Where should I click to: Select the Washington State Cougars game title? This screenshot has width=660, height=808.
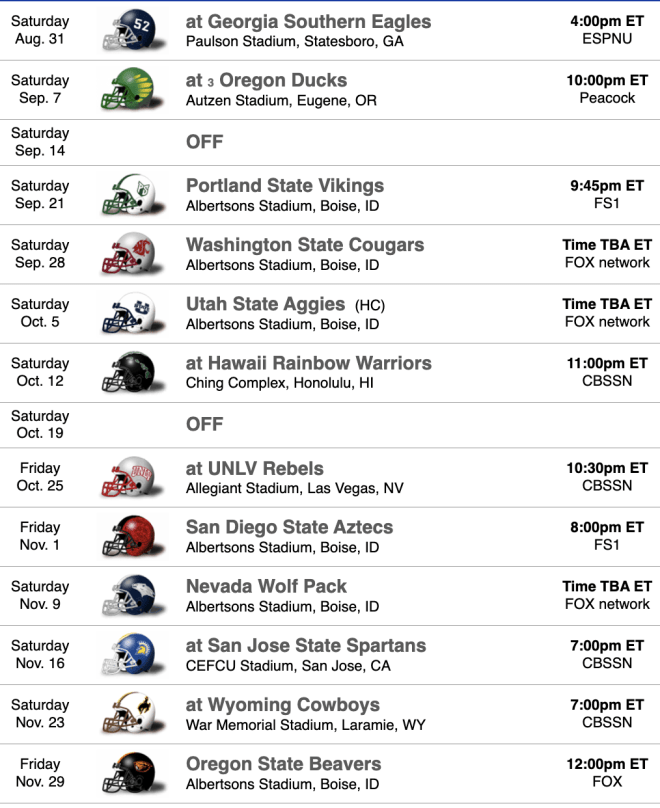click(x=305, y=245)
